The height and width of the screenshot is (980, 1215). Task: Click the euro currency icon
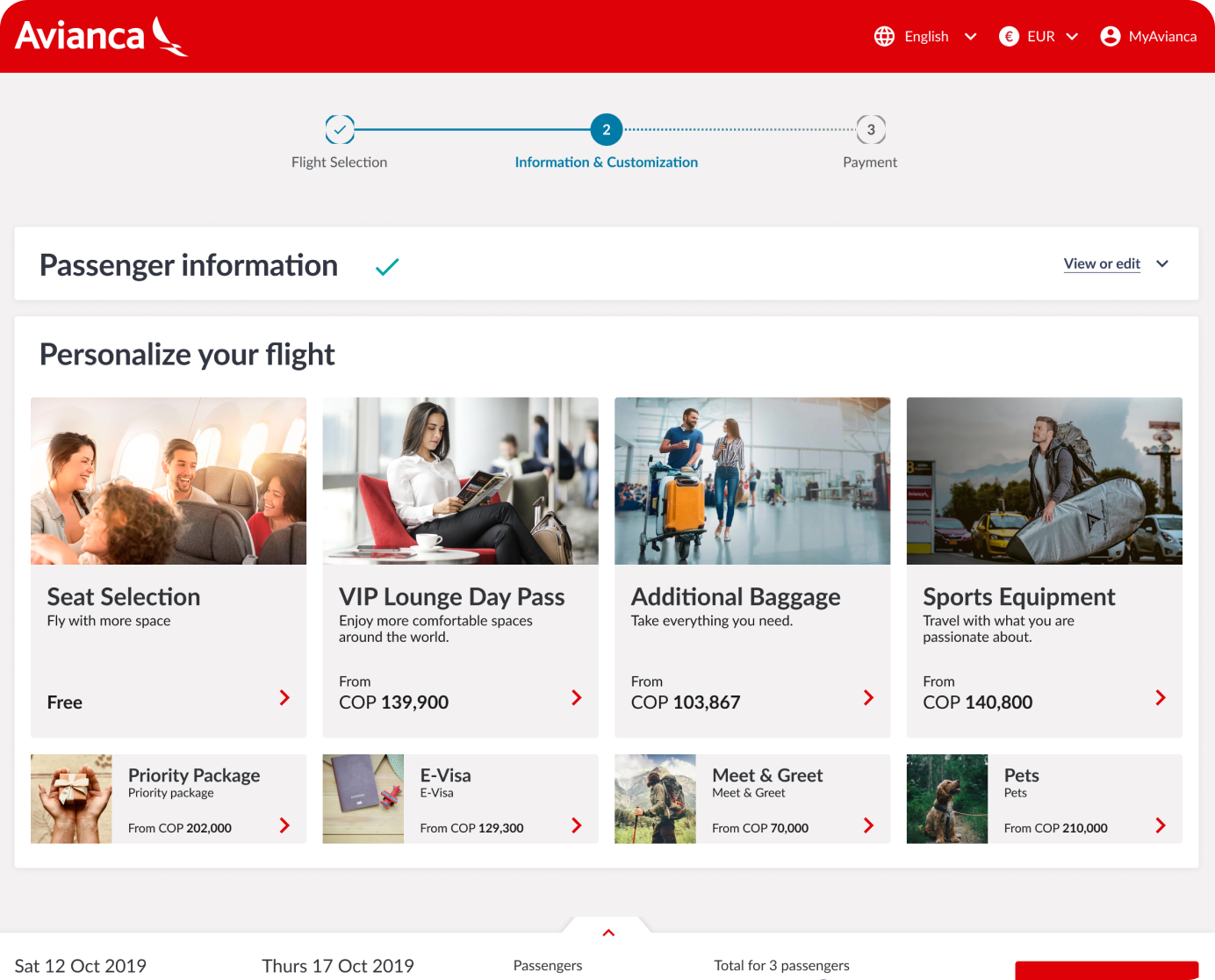[1009, 36]
